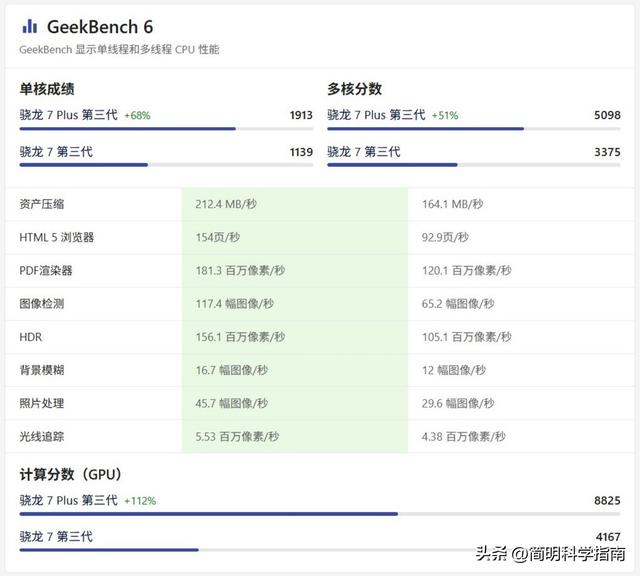Click value 65.2 幅图像/秒
Image resolution: width=640 pixels, height=576 pixels.
(x=458, y=304)
